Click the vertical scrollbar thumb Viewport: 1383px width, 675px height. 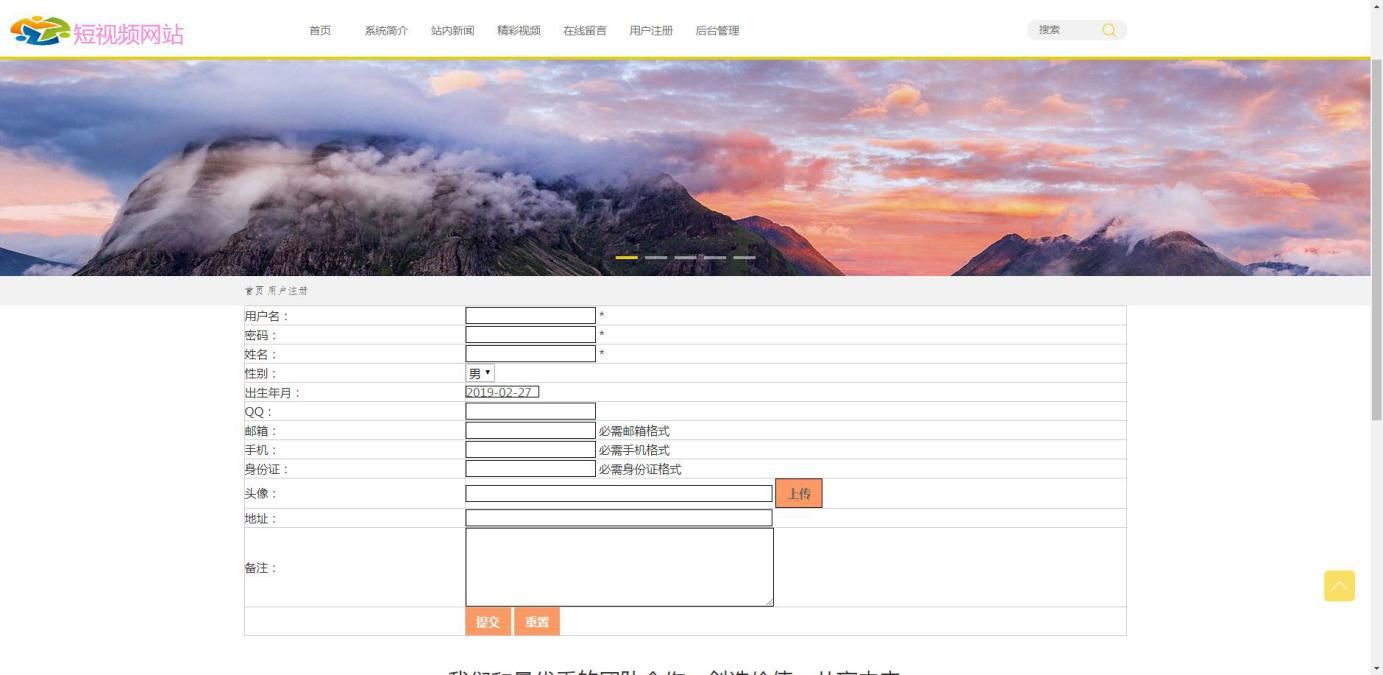[x=1376, y=240]
